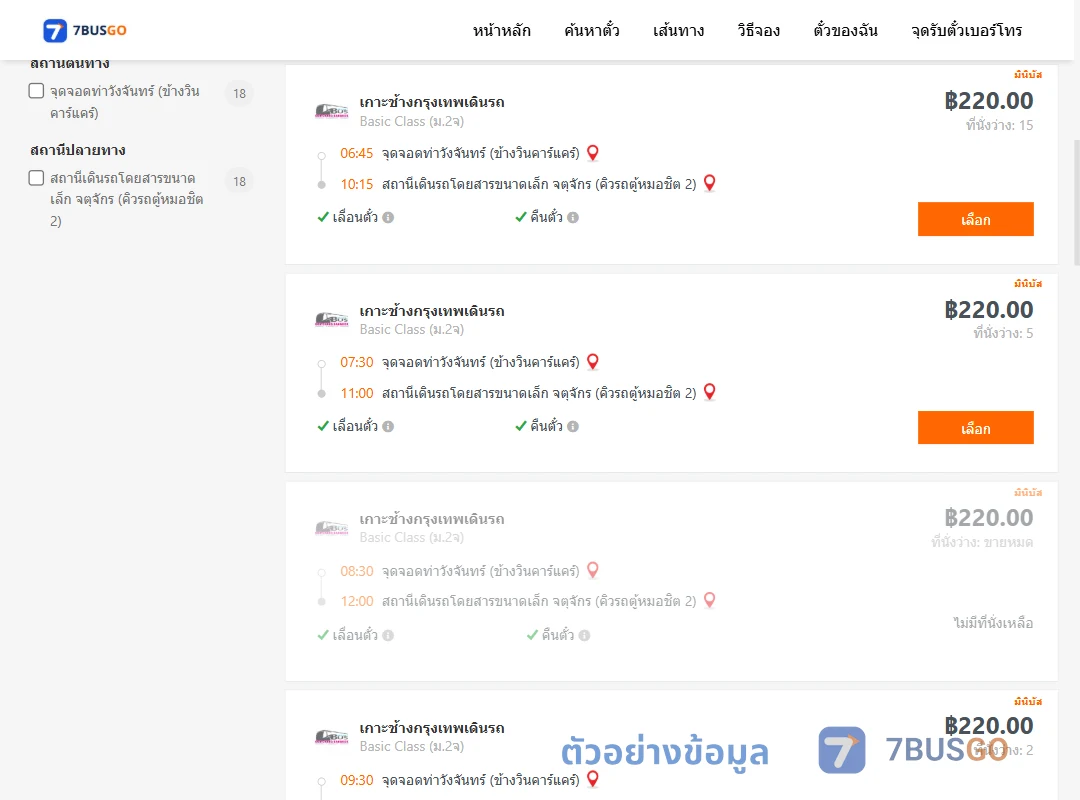Click the เลื่อนตั๋ว info icon for the 06:45 trip

388,218
